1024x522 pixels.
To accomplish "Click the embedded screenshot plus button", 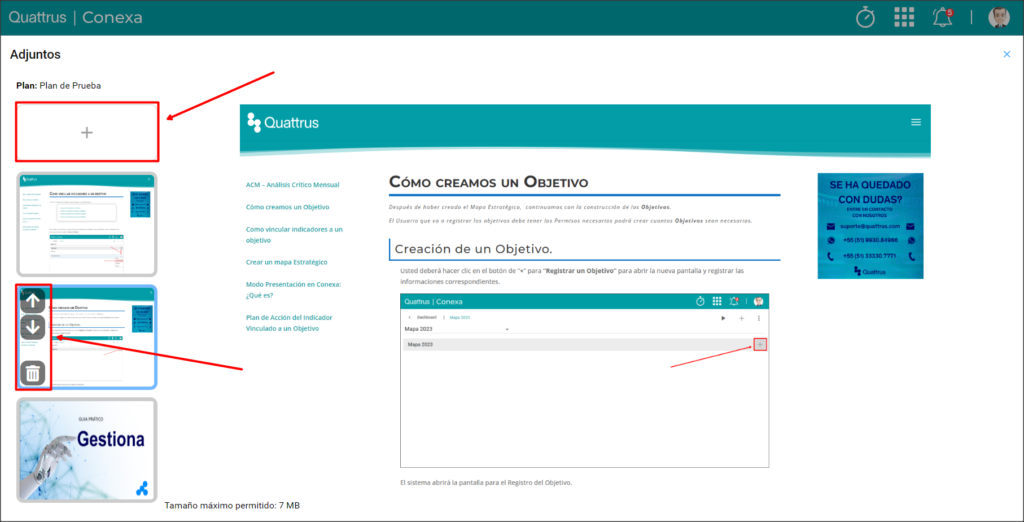I will click(760, 344).
